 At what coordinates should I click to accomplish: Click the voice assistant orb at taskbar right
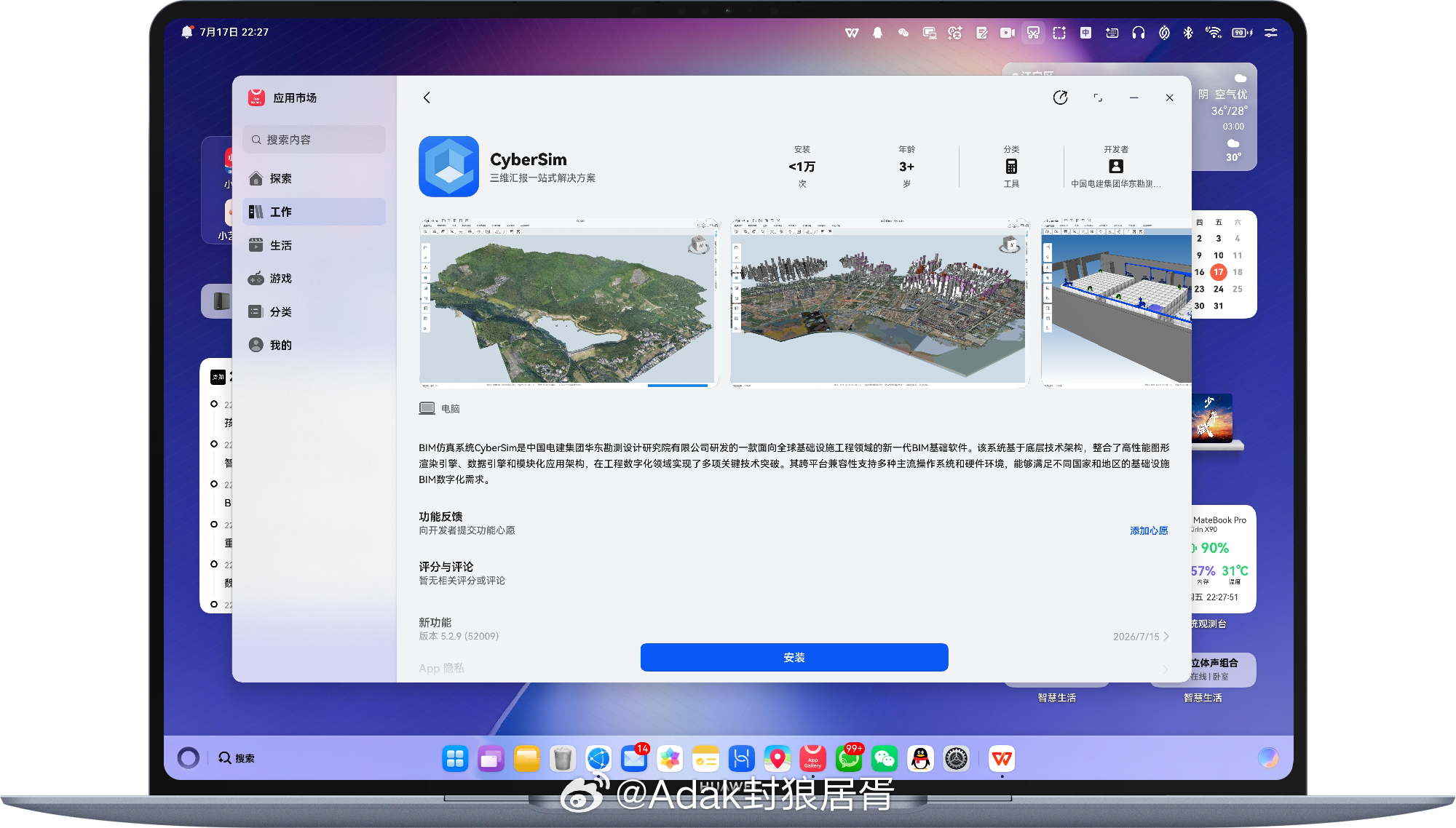coord(1268,757)
